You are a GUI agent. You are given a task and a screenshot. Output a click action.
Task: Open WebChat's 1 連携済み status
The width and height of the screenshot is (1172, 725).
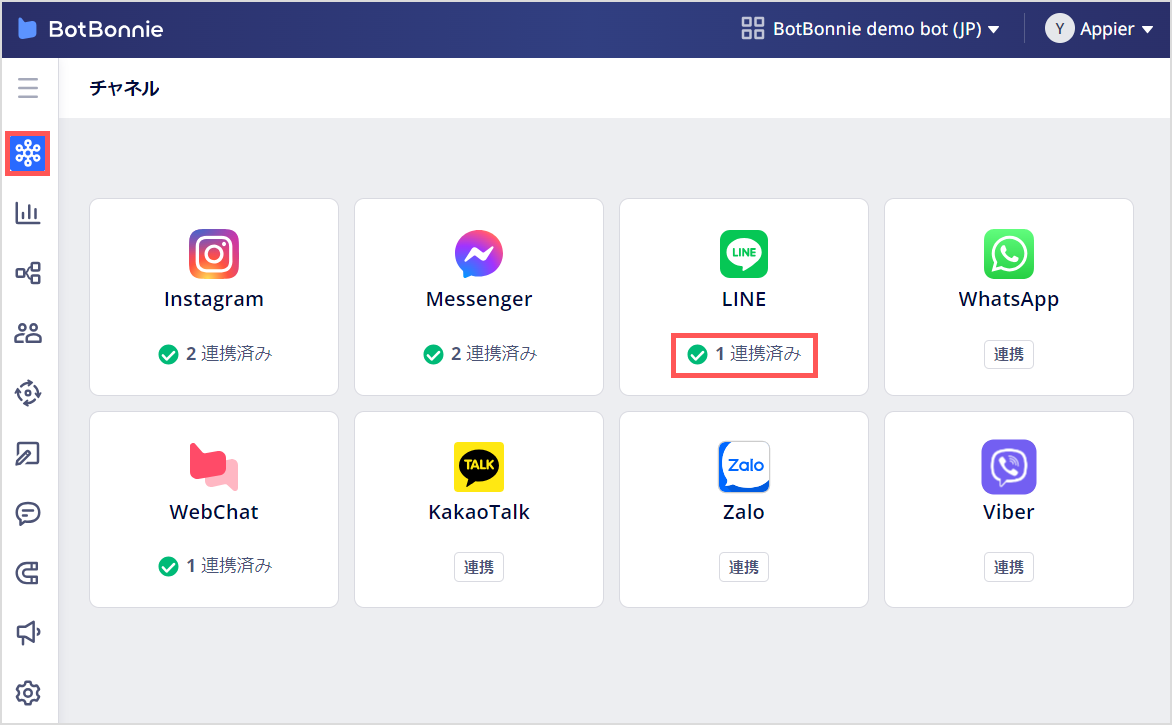pyautogui.click(x=215, y=566)
